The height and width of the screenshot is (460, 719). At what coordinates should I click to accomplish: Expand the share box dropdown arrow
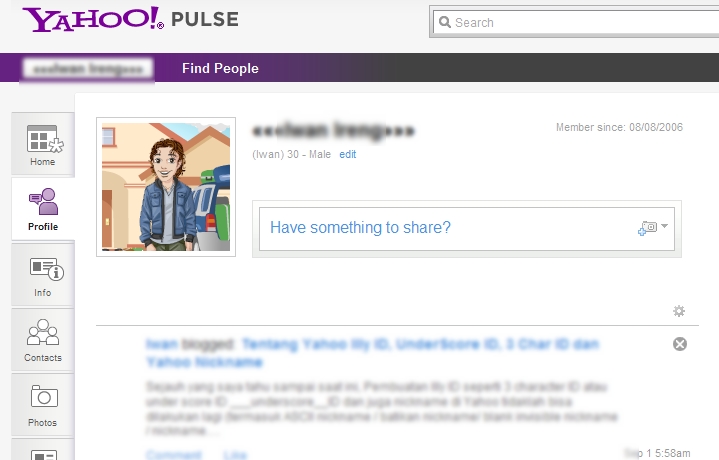click(664, 226)
